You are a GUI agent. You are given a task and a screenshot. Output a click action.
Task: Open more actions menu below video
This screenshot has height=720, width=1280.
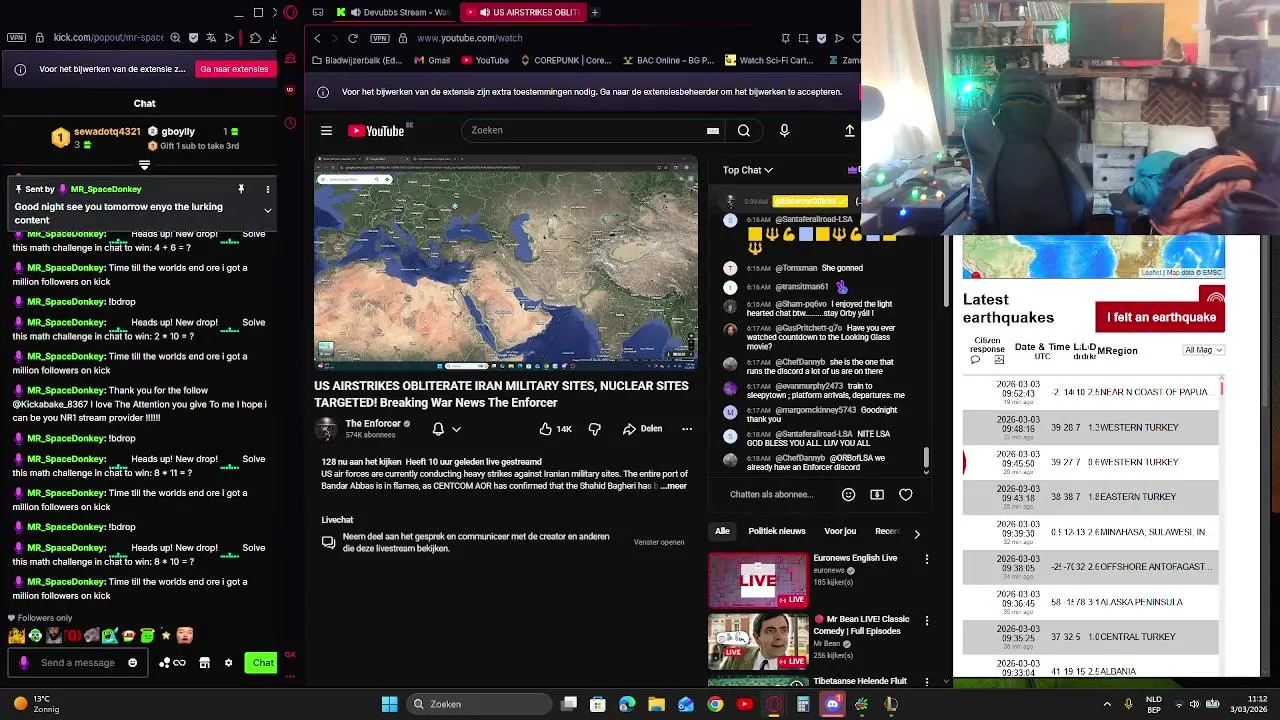[x=687, y=429]
